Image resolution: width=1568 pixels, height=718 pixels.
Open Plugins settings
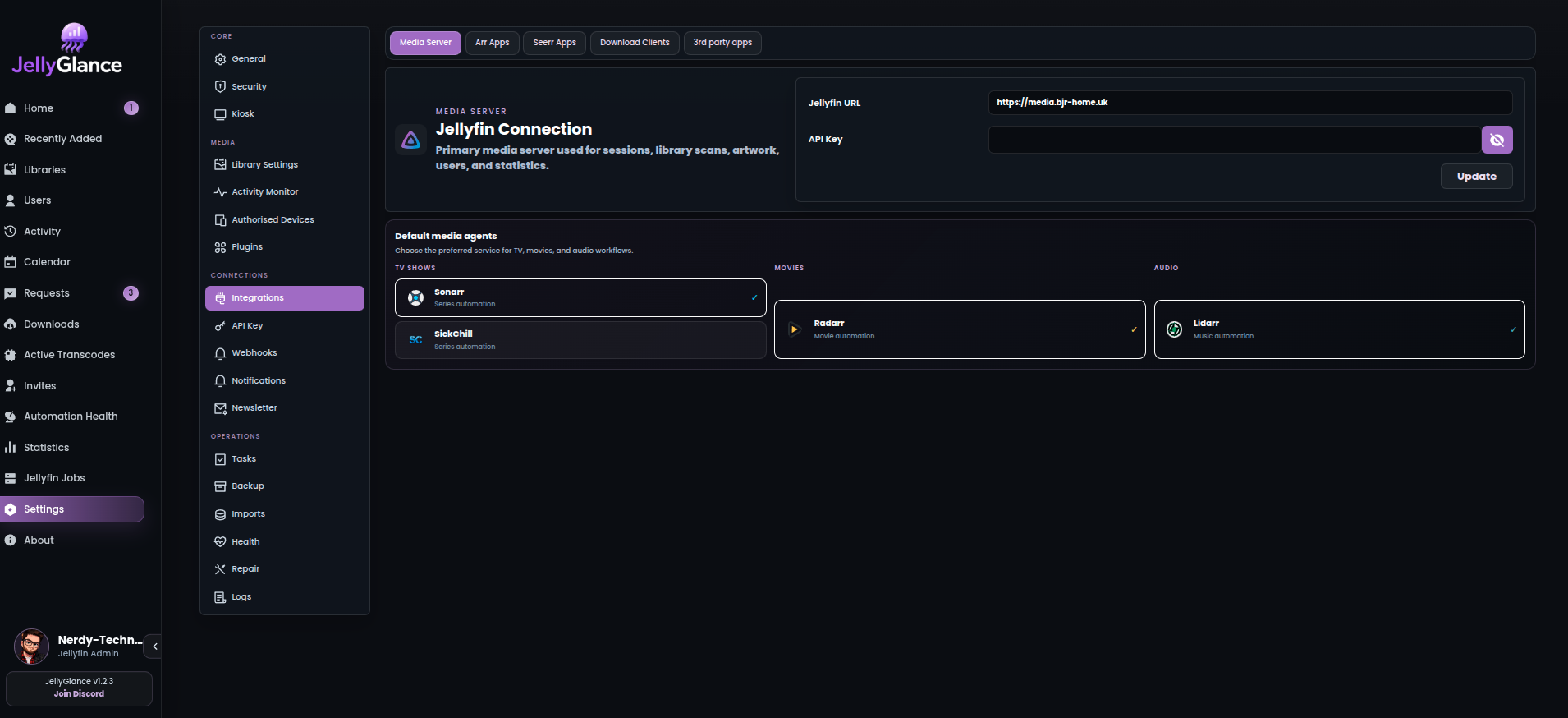[x=284, y=247]
